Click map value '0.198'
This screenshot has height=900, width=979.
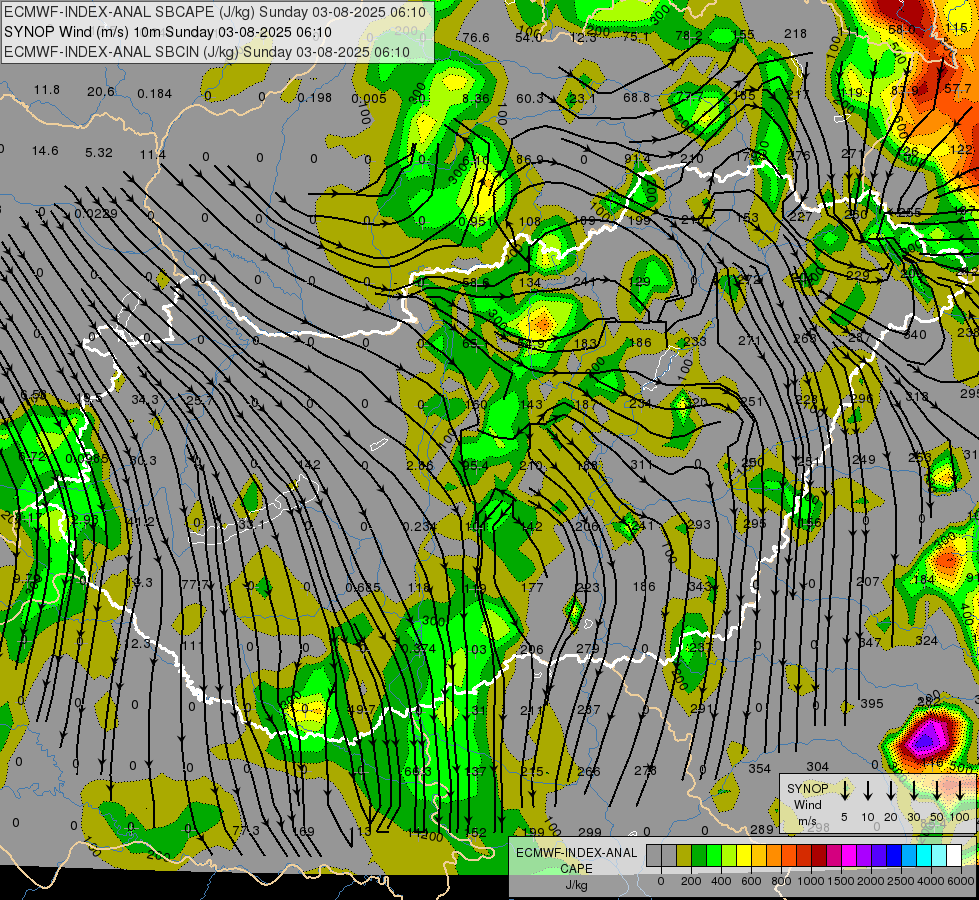tap(315, 97)
